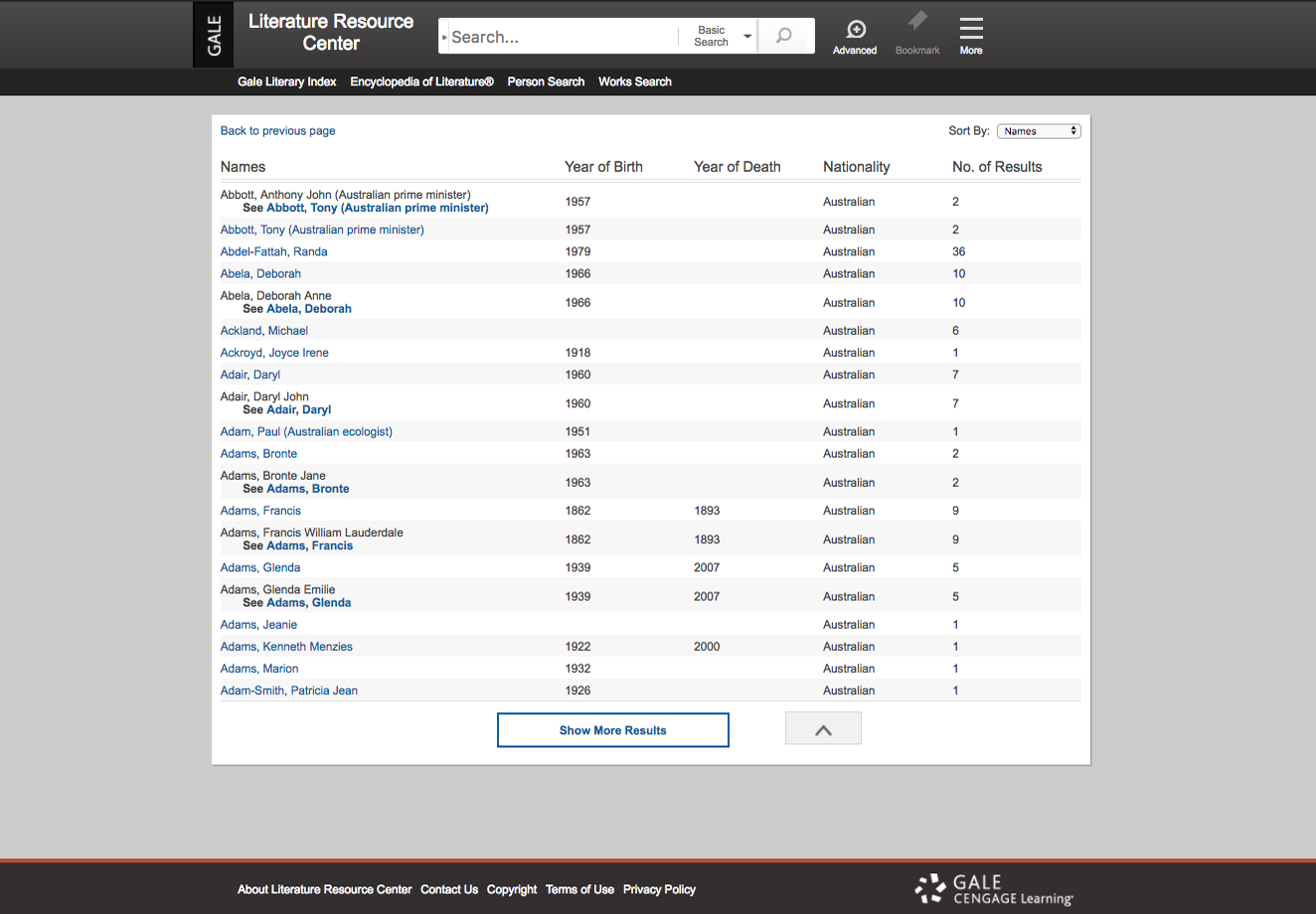Click the No. of Results column header

(997, 167)
